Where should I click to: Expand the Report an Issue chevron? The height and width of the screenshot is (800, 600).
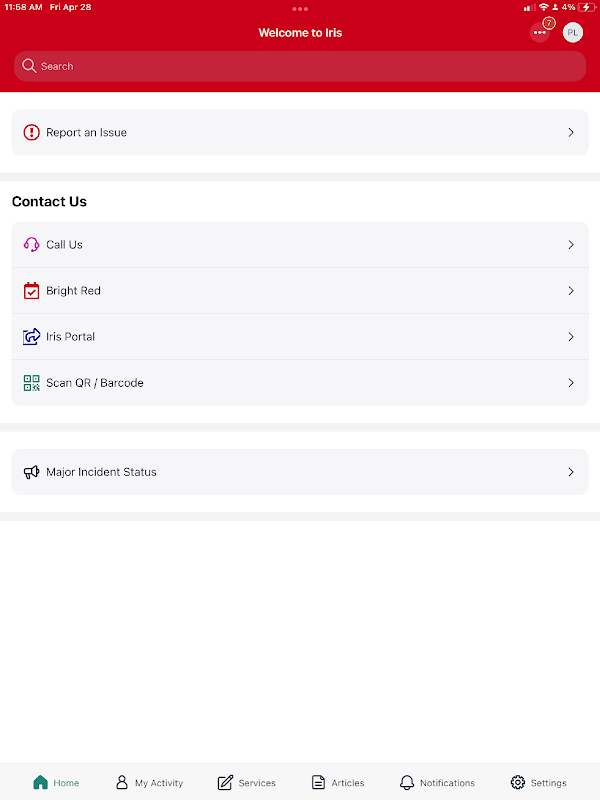(571, 132)
